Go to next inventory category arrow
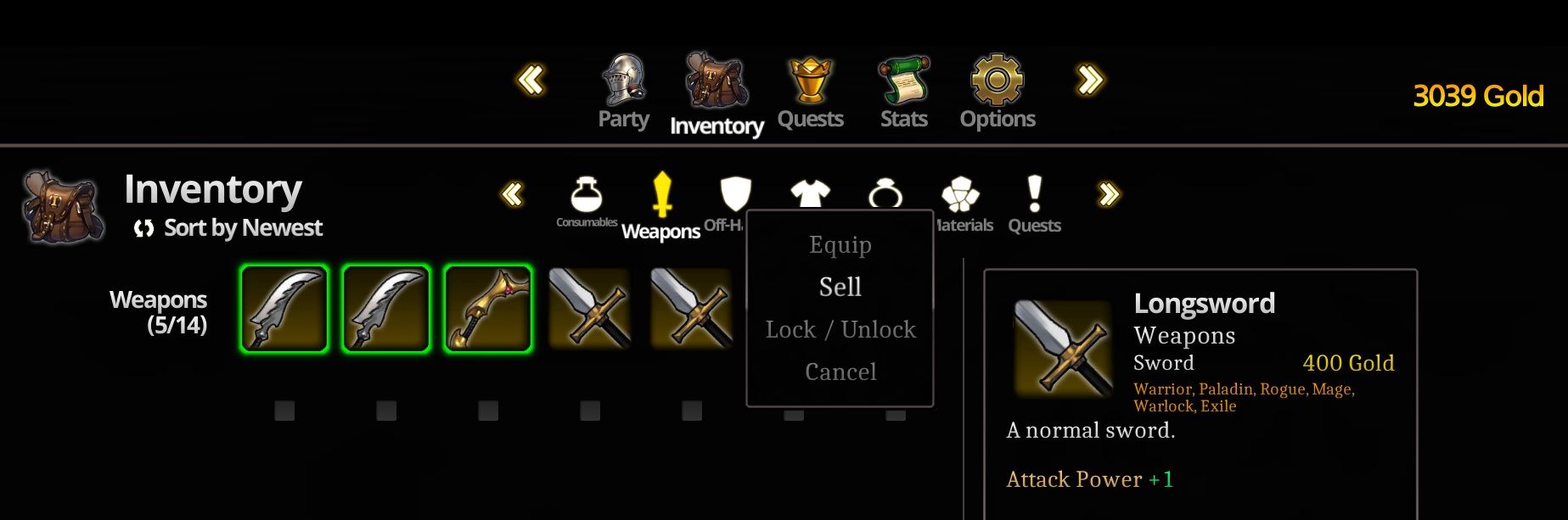 click(x=1109, y=194)
